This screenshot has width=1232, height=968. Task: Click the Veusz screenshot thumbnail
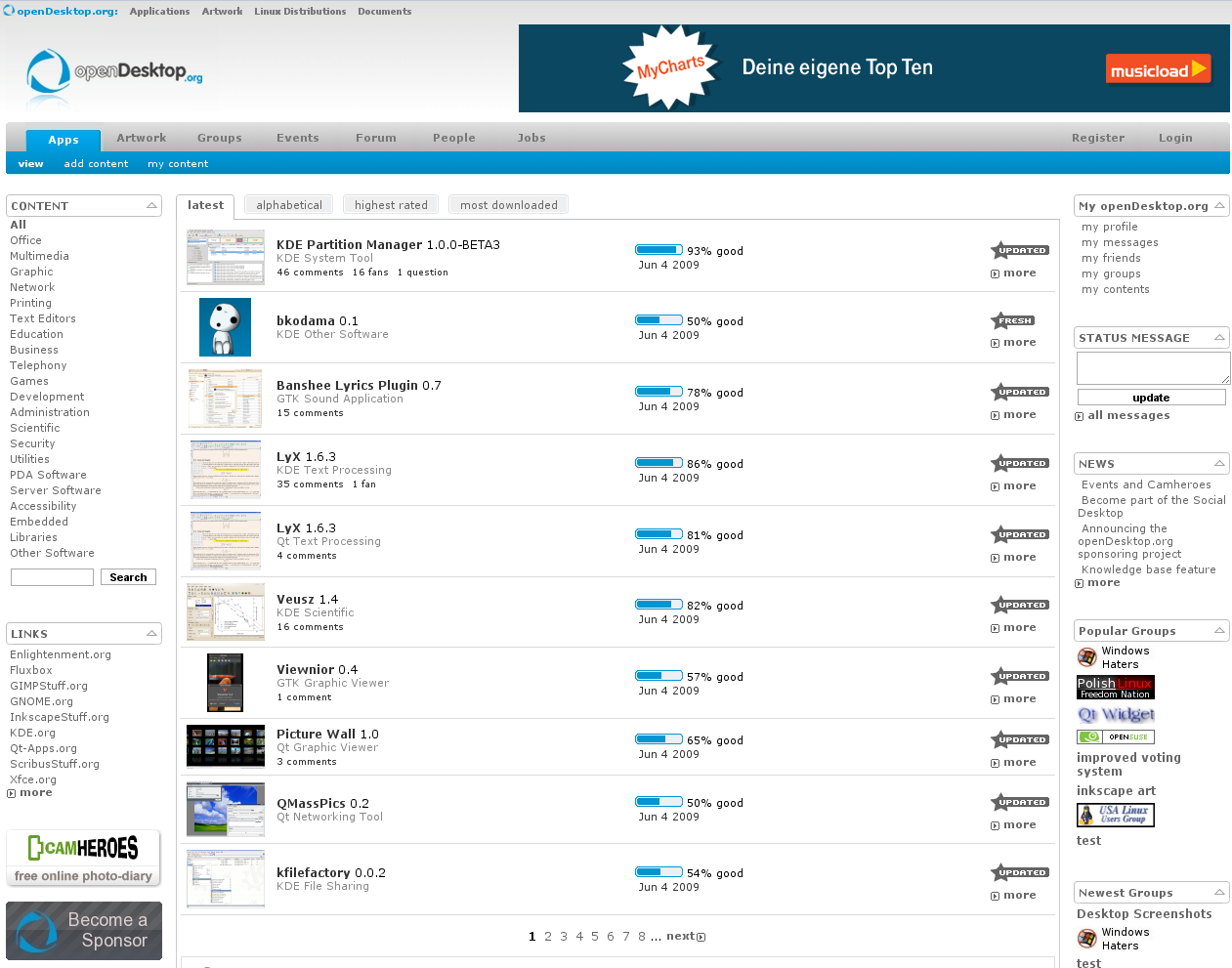(226, 611)
